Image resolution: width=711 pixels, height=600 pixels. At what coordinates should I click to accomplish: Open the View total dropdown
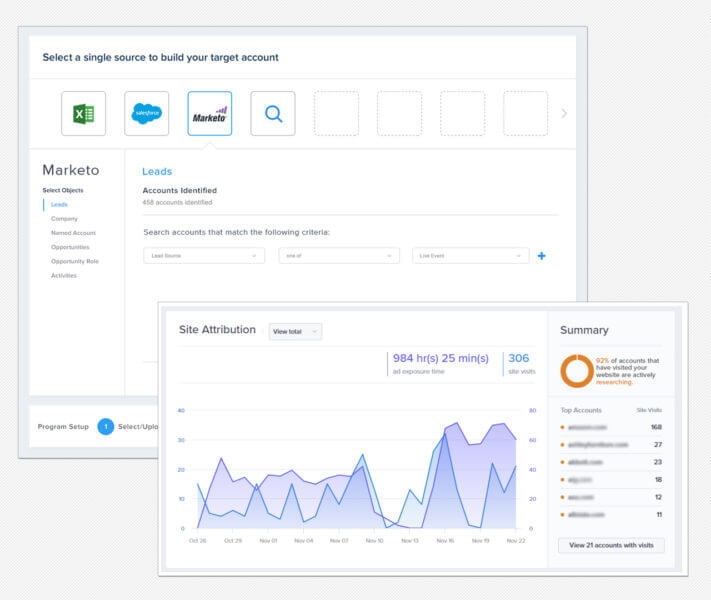295,332
